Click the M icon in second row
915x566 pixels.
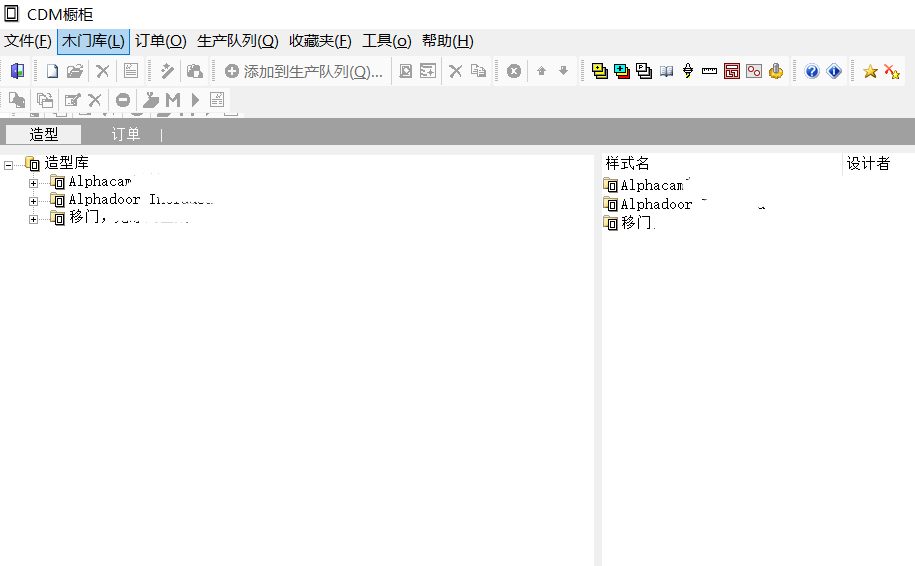(x=173, y=100)
